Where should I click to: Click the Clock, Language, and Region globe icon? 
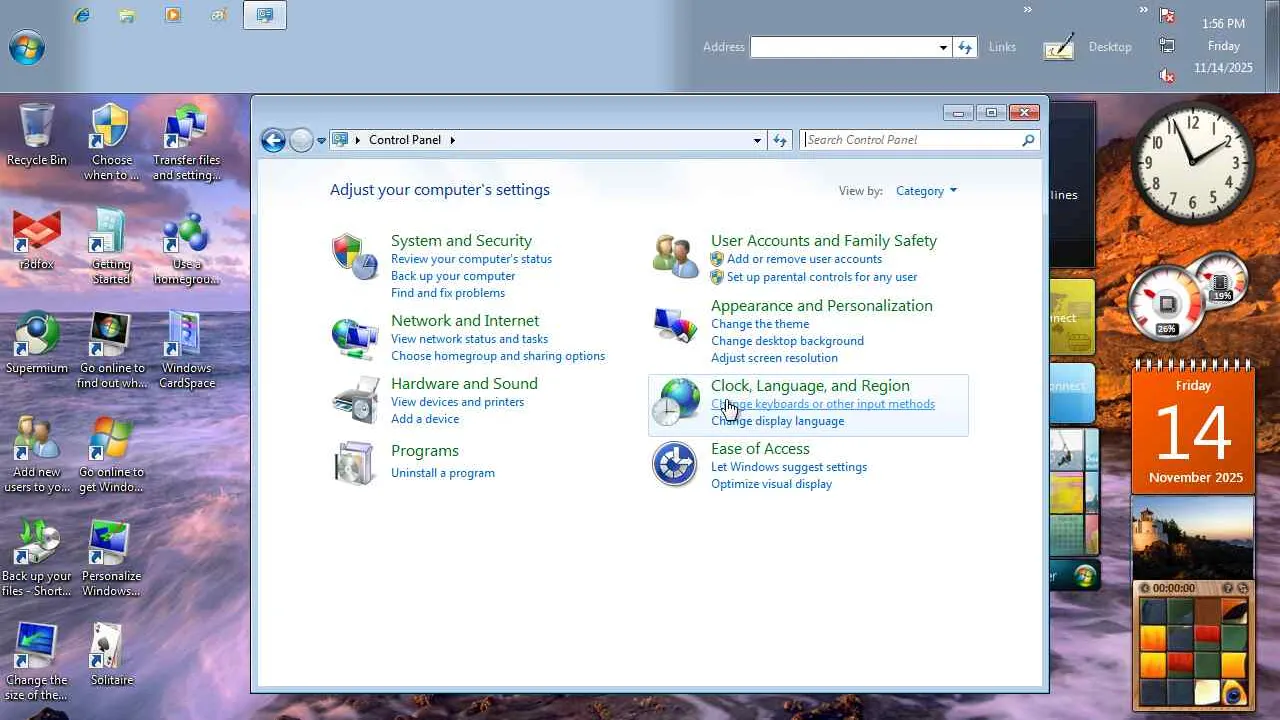coord(675,403)
